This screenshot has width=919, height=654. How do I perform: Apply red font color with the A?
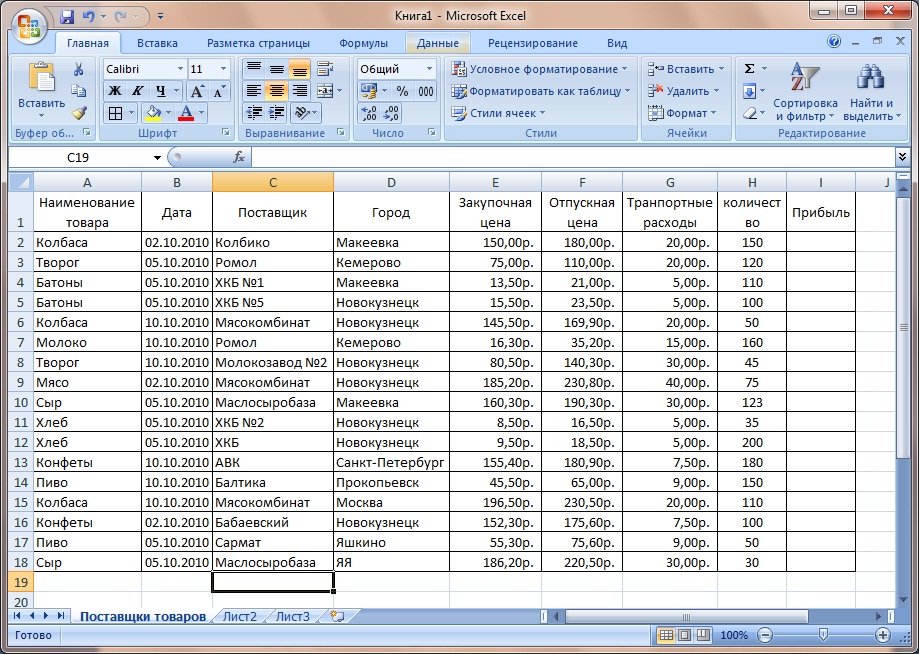(186, 113)
